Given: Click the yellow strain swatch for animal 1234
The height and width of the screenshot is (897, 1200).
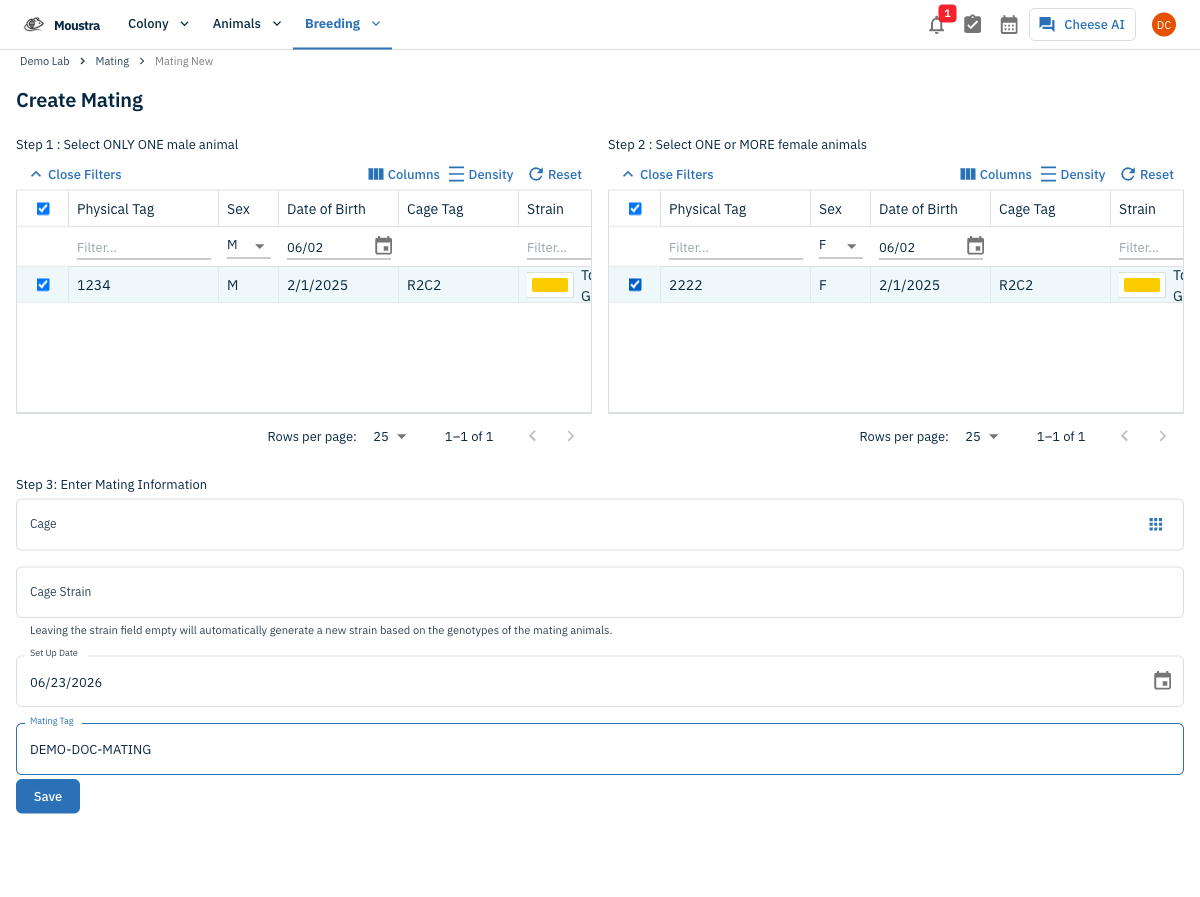Looking at the screenshot, I should click(x=550, y=285).
